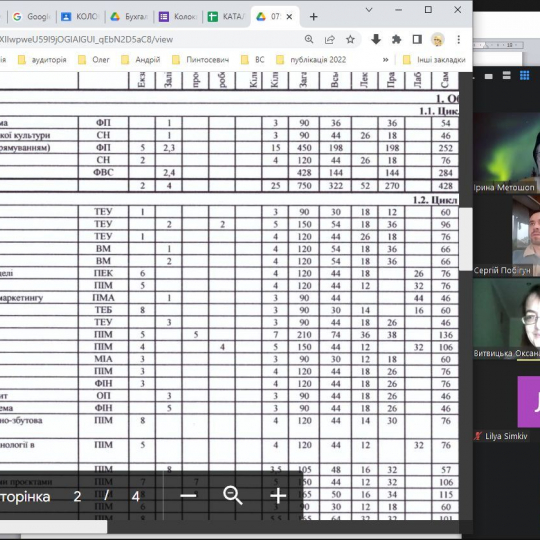This screenshot has width=540, height=540.
Task: Reset zoom with the magnifier icon
Action: [x=233, y=496]
